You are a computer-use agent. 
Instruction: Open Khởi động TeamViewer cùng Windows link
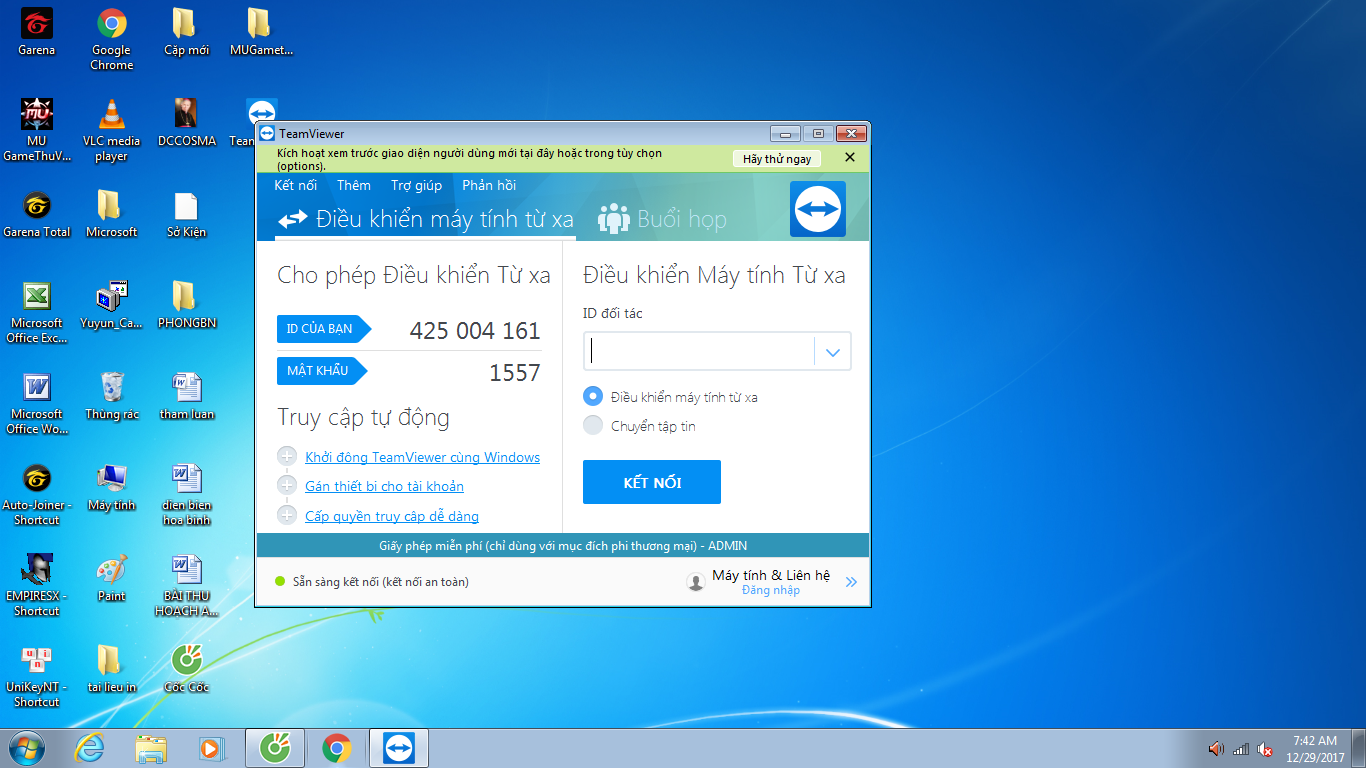point(422,457)
